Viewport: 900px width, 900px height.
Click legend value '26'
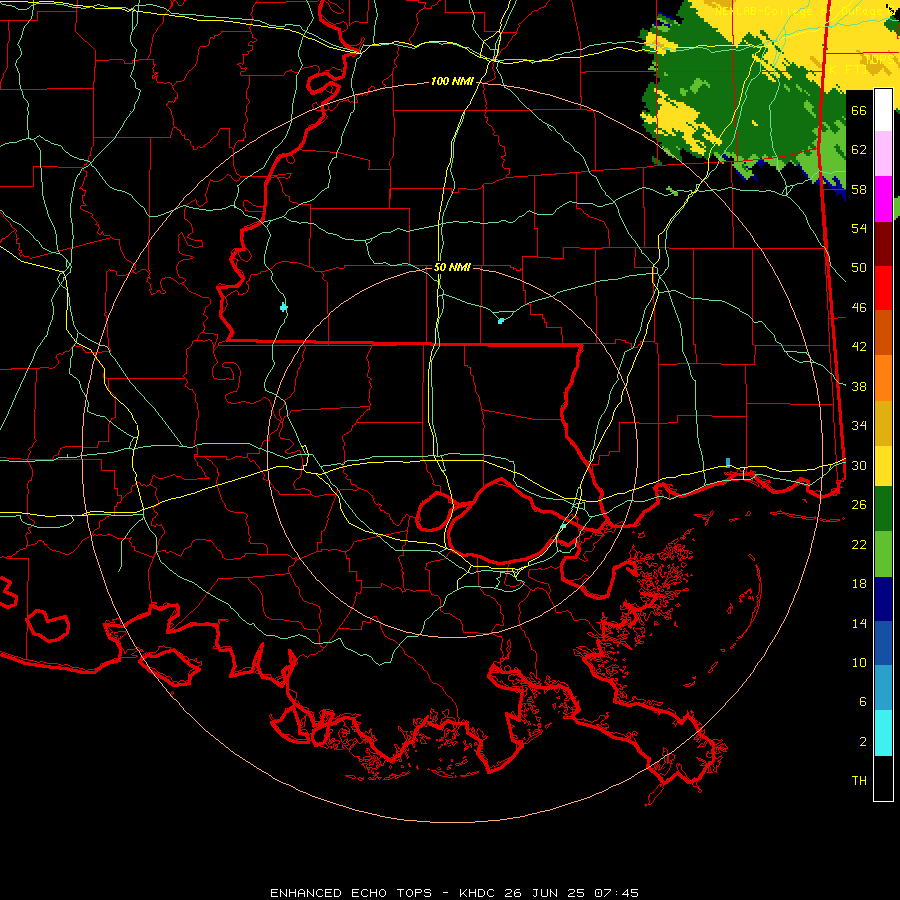click(x=859, y=505)
